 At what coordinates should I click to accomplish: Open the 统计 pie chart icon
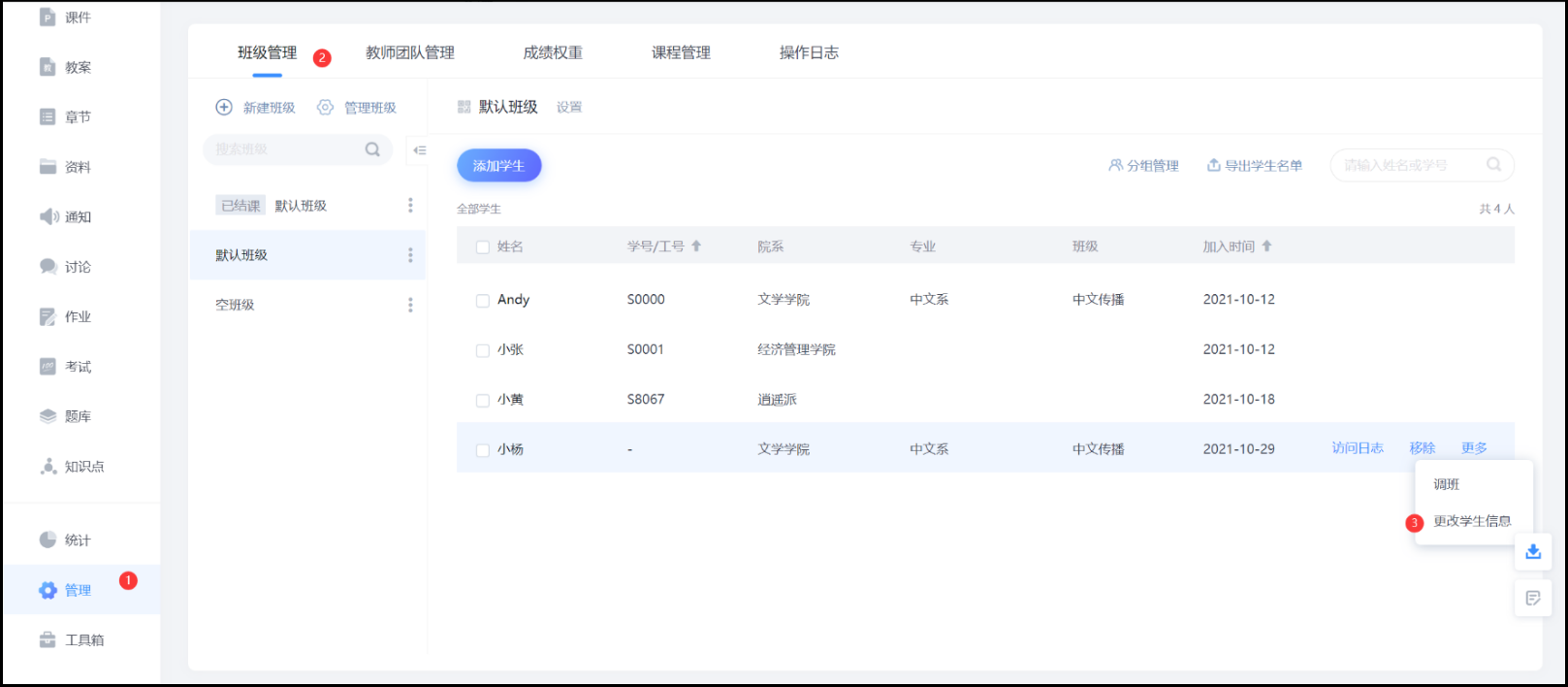(48, 540)
